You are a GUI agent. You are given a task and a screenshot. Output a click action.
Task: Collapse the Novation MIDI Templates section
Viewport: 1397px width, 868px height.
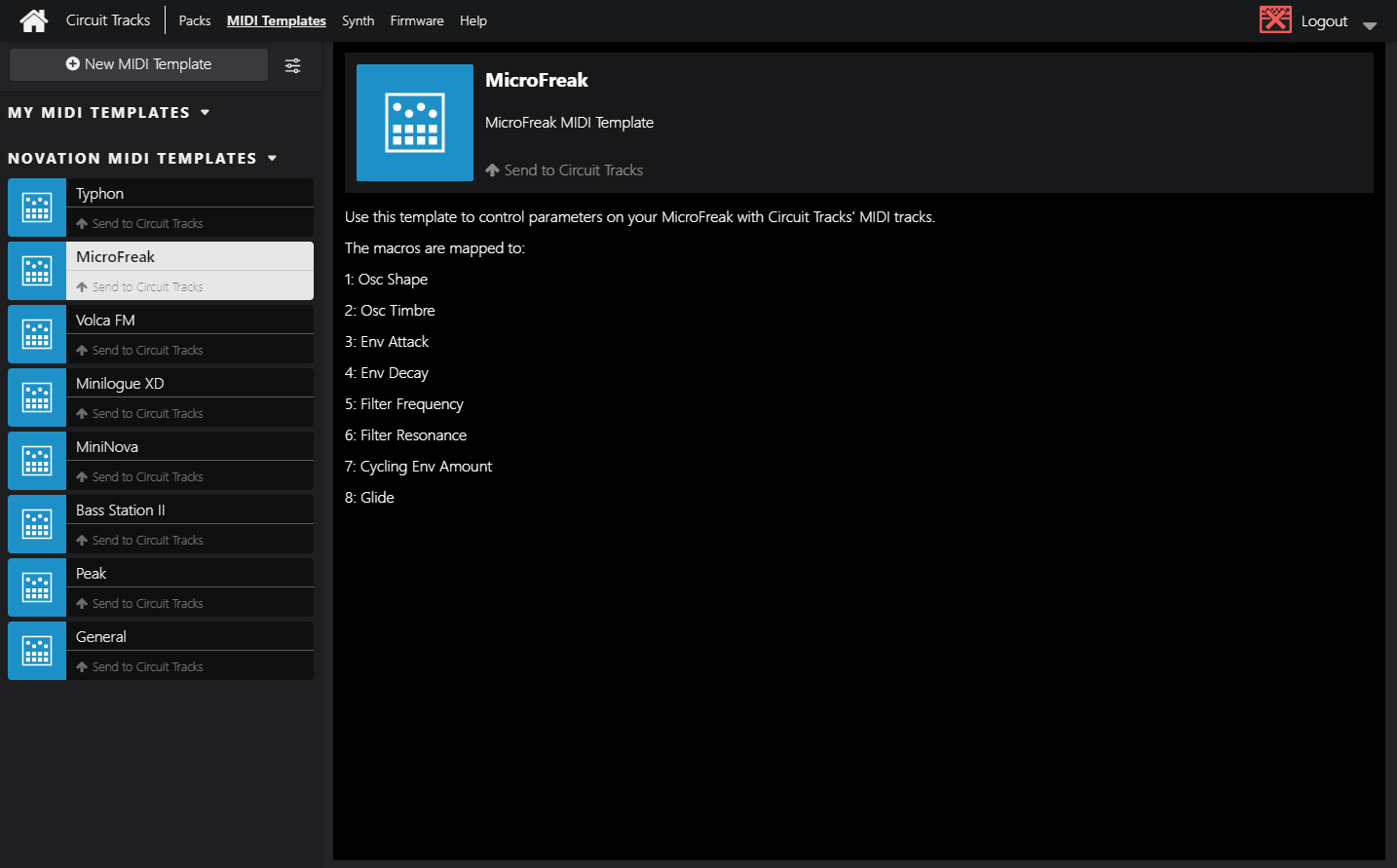click(x=273, y=159)
